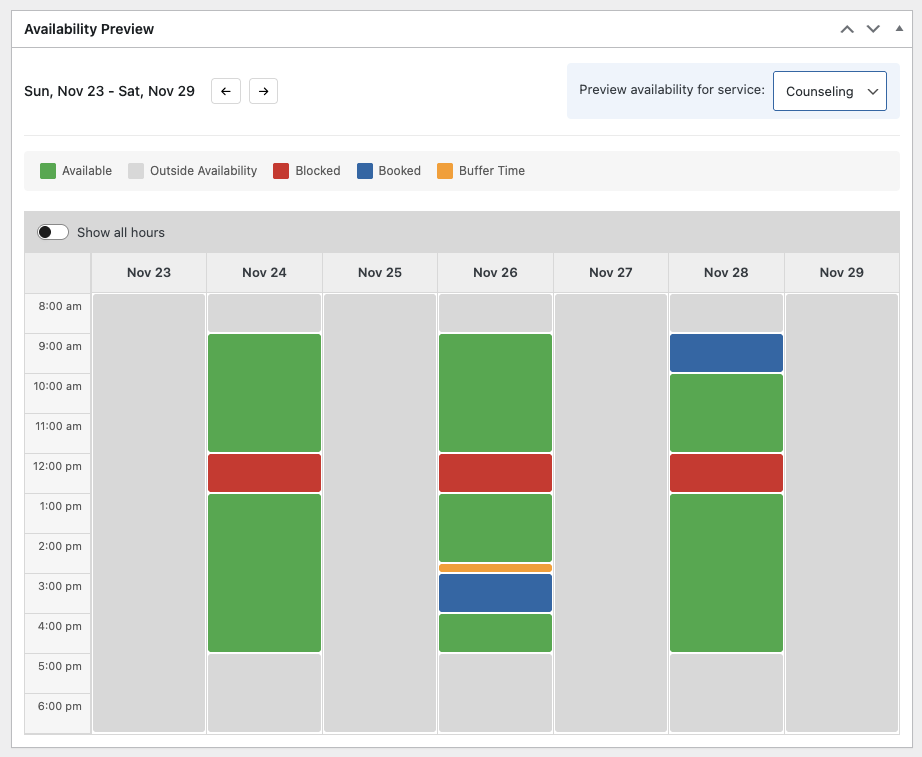Click the blue Booked legend swatch
Image resolution: width=922 pixels, height=757 pixels.
(x=365, y=171)
